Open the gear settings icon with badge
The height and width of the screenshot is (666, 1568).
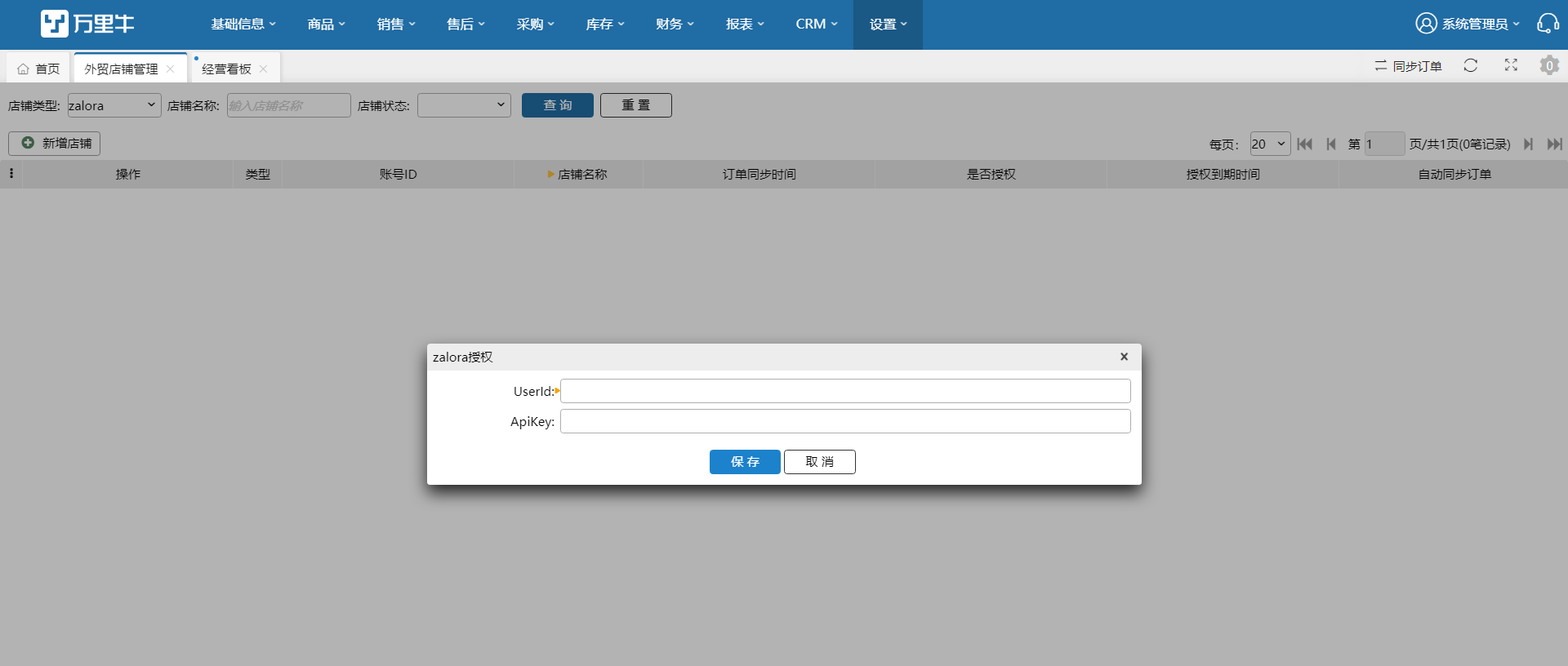[1549, 65]
